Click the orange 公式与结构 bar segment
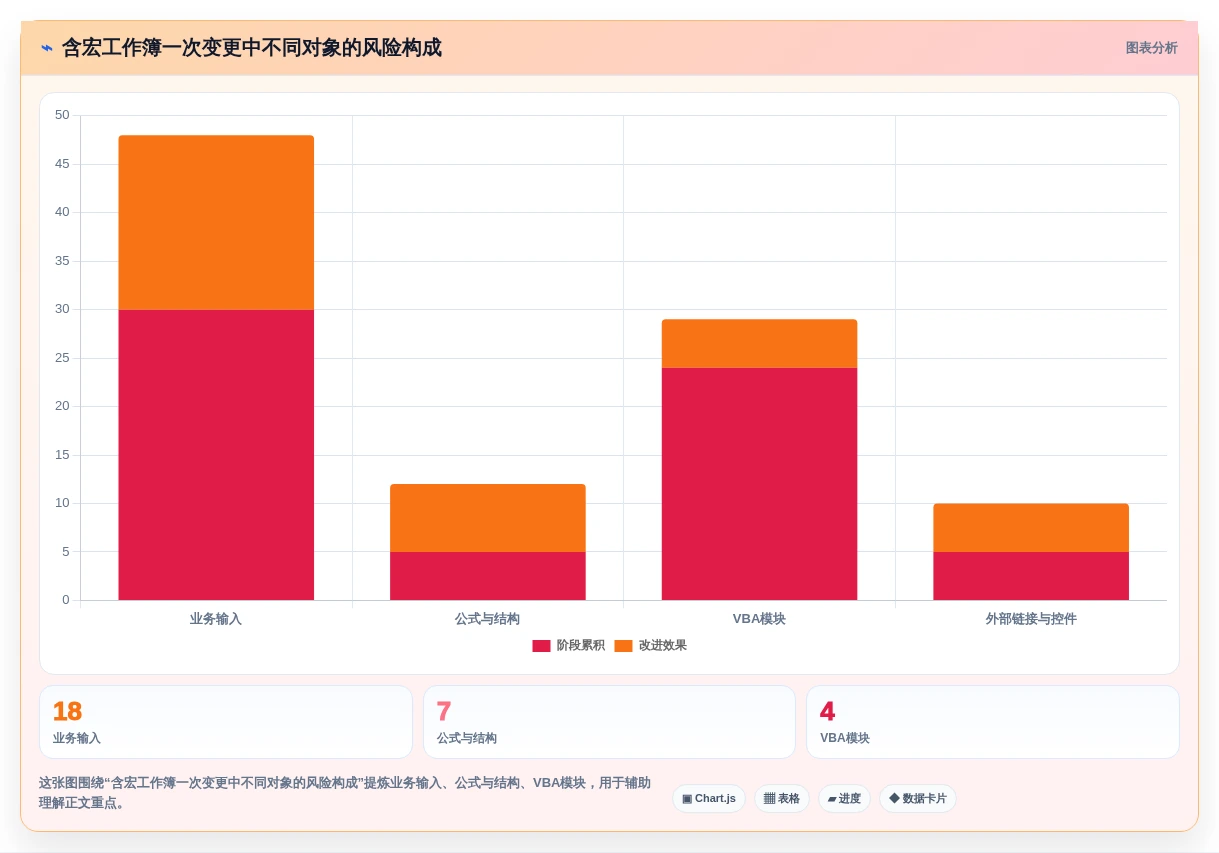 click(x=488, y=518)
